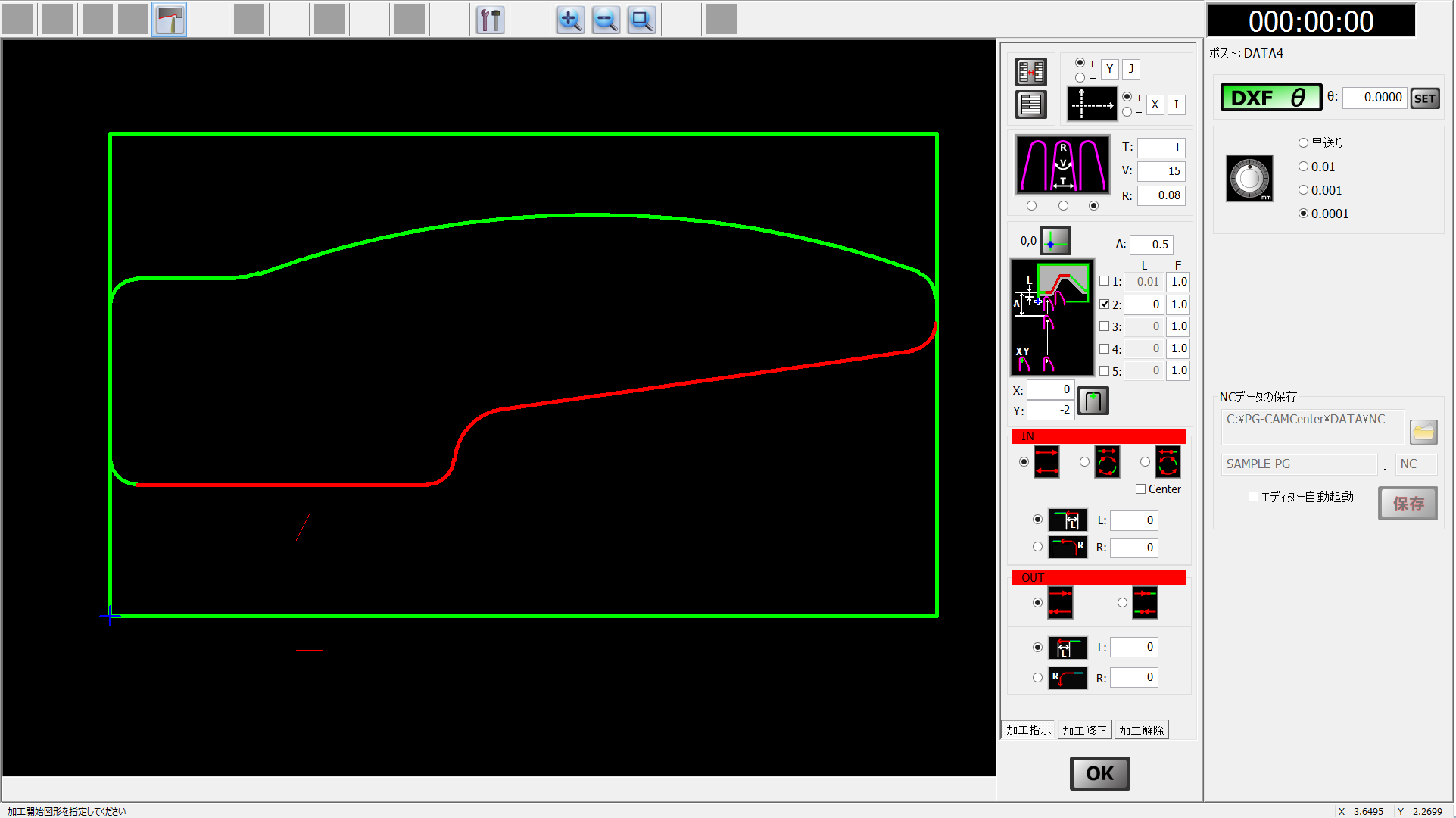Click the tool R 0.08 input field

coord(1161,195)
